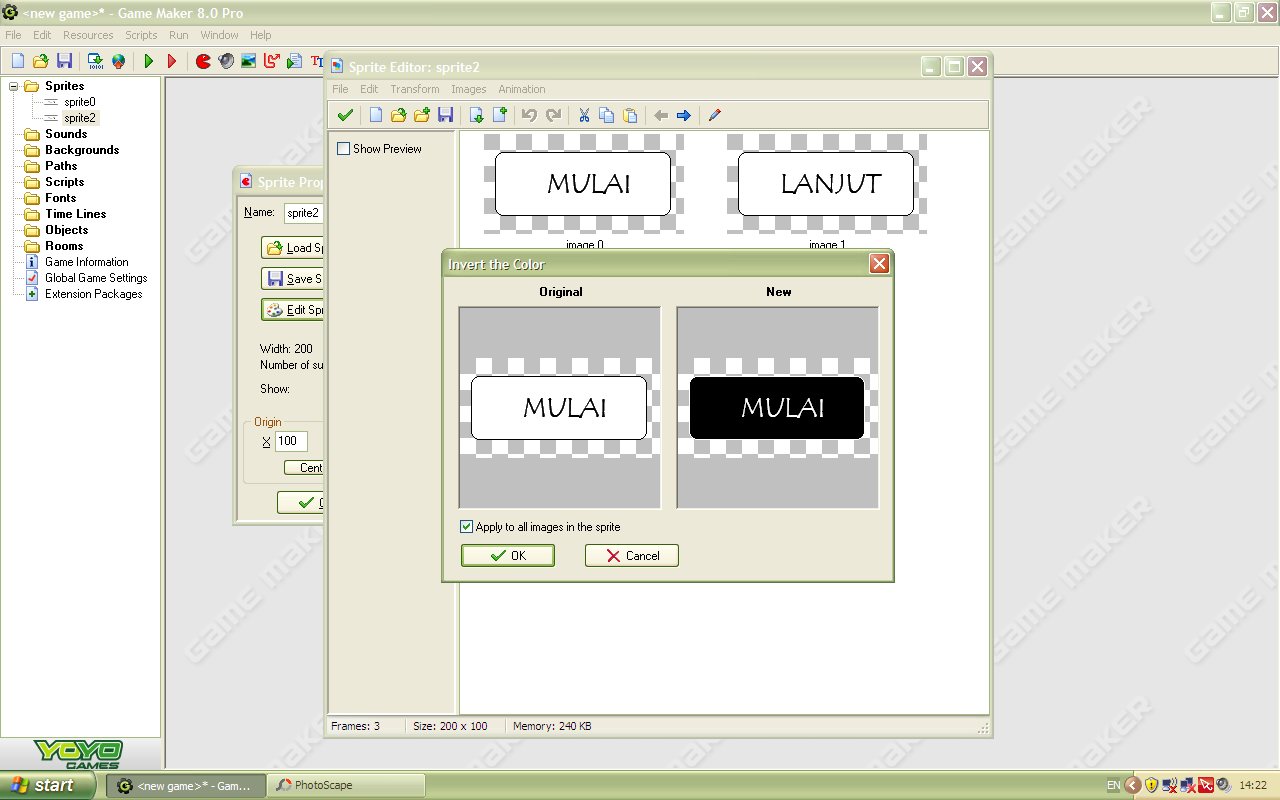This screenshot has height=800, width=1280.
Task: Open the Resources menu
Action: click(88, 34)
